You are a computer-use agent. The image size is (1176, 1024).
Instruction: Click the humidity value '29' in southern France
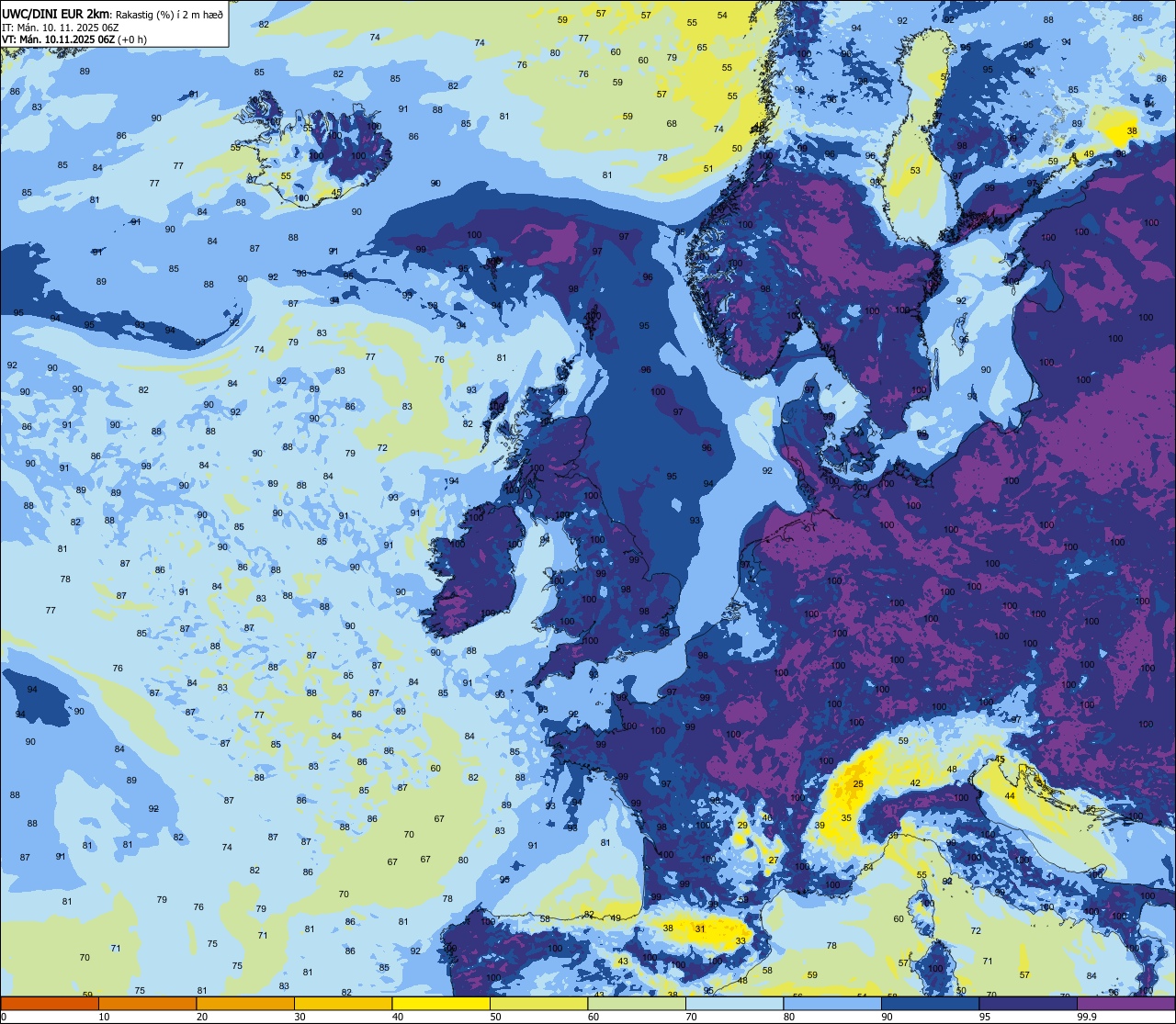tap(742, 826)
